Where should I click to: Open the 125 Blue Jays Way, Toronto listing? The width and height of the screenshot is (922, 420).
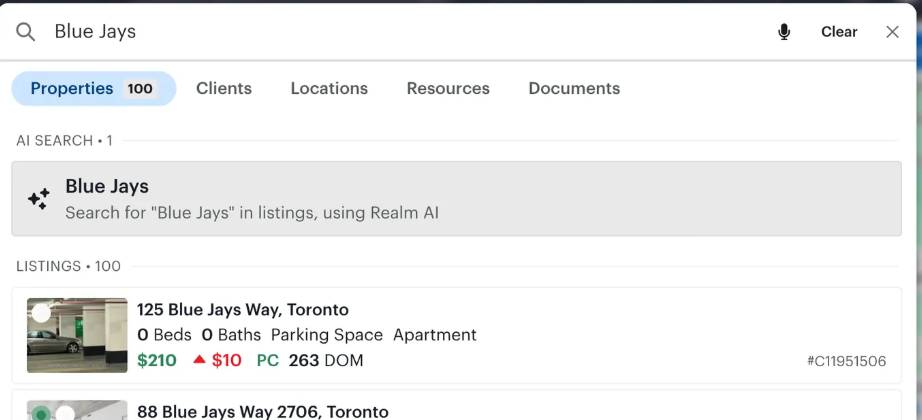coord(243,310)
